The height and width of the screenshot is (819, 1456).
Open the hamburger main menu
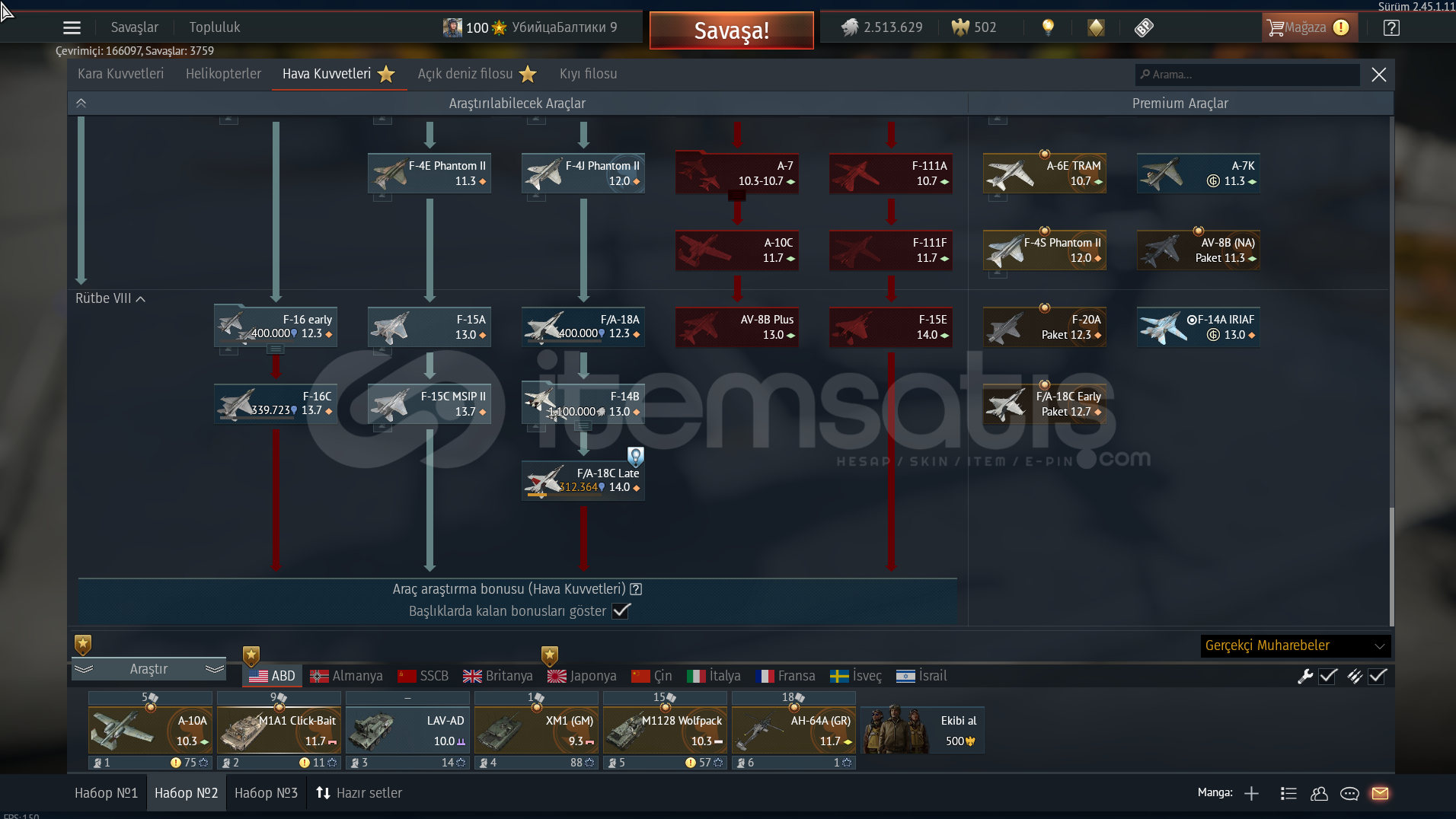pyautogui.click(x=72, y=28)
